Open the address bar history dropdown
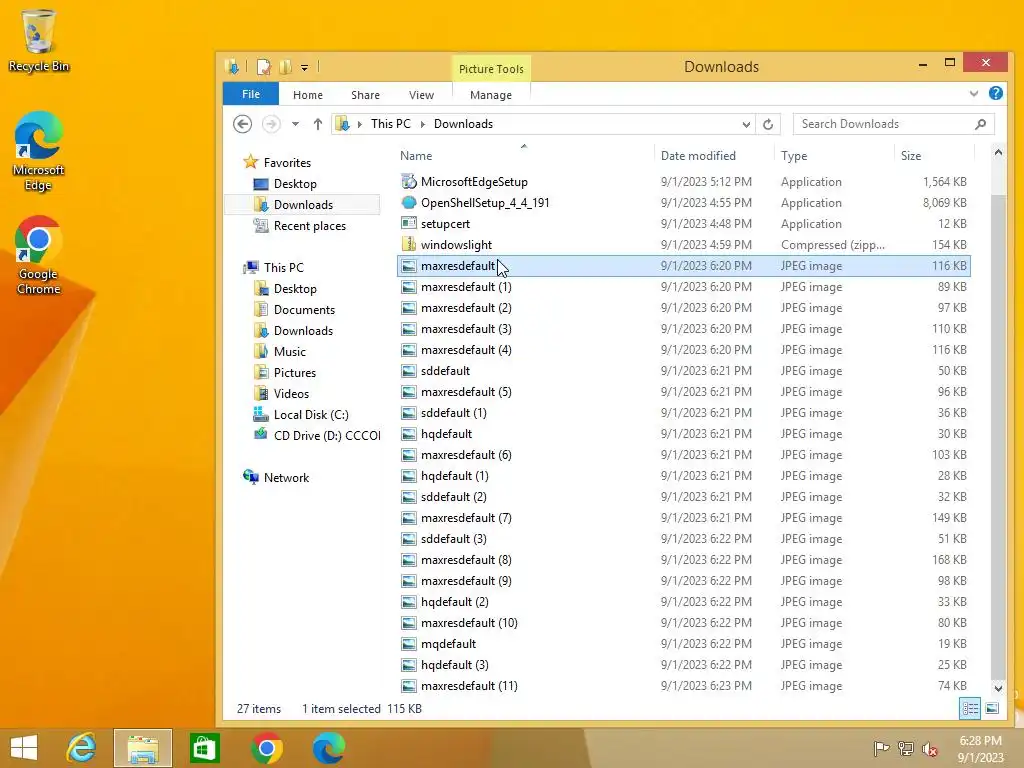The height and width of the screenshot is (768, 1024). (x=746, y=124)
